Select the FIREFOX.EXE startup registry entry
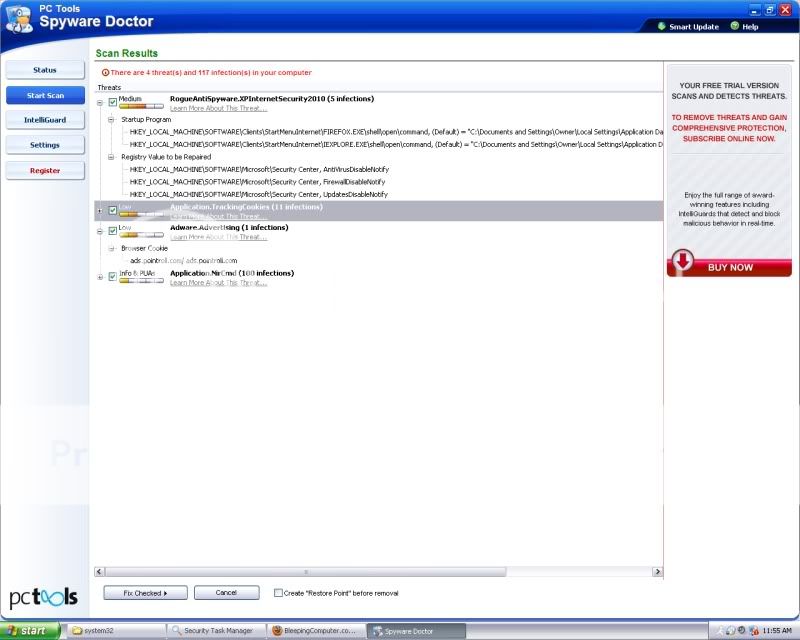800x640 pixels. tap(396, 132)
